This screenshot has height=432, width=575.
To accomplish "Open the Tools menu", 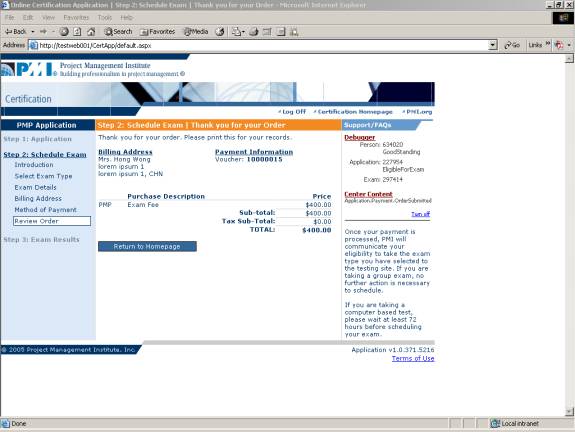I will (105, 18).
